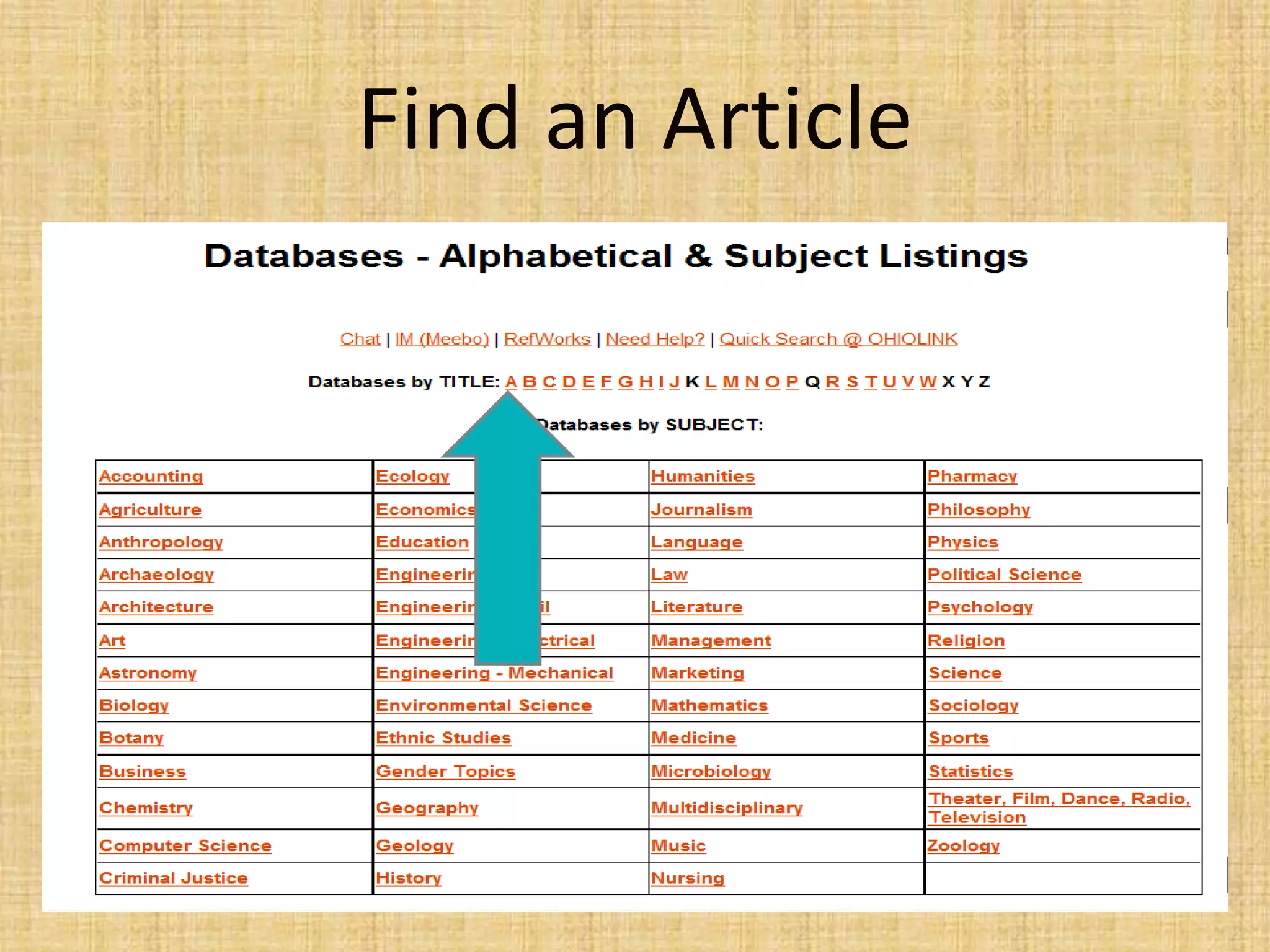Select the Biology subject
The image size is (1270, 952).
coord(134,705)
